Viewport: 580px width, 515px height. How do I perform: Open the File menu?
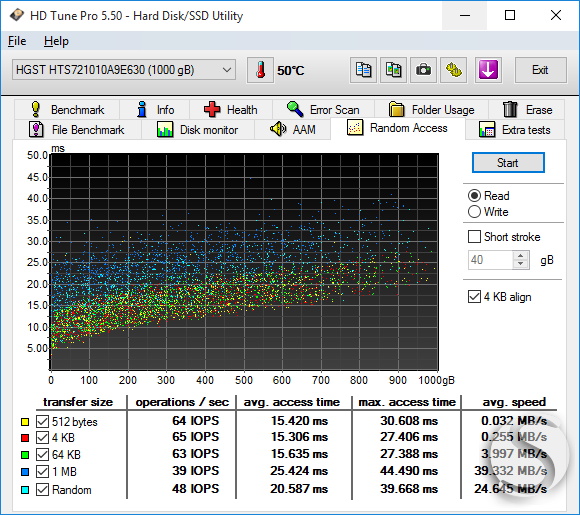(17, 41)
